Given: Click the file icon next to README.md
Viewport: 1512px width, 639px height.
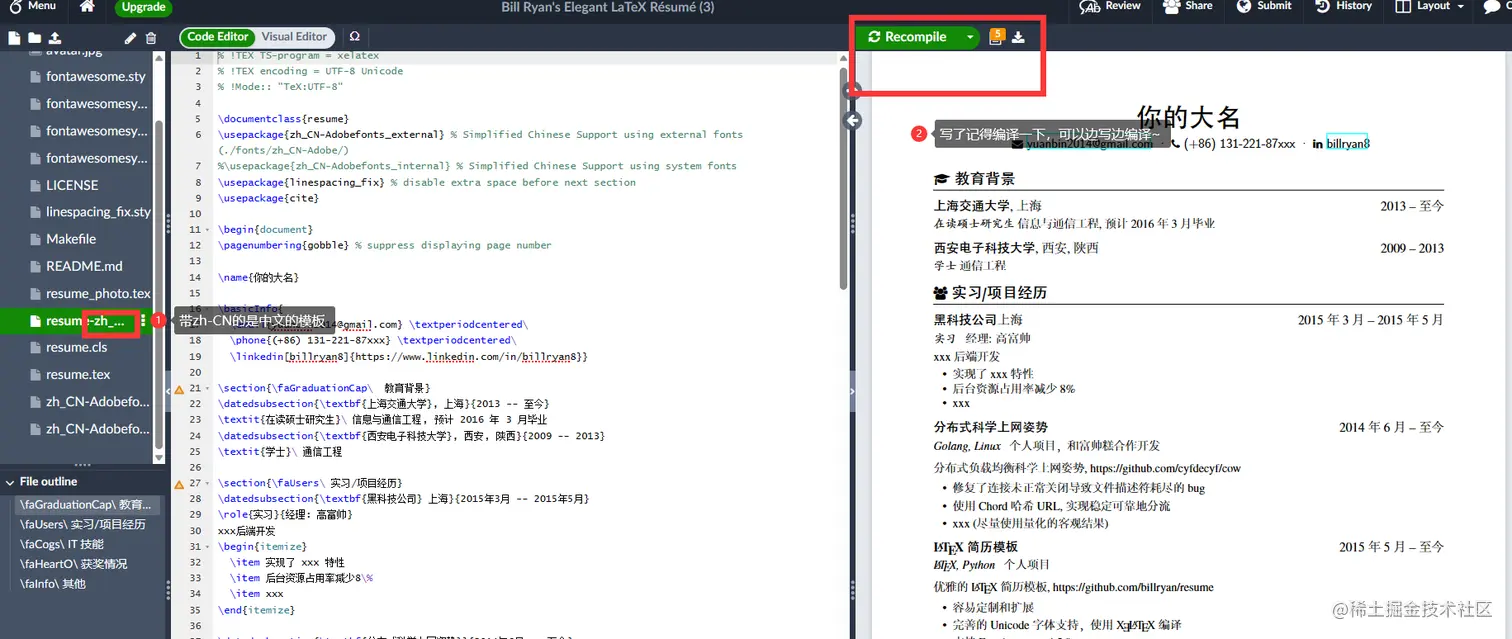Looking at the screenshot, I should [x=36, y=266].
